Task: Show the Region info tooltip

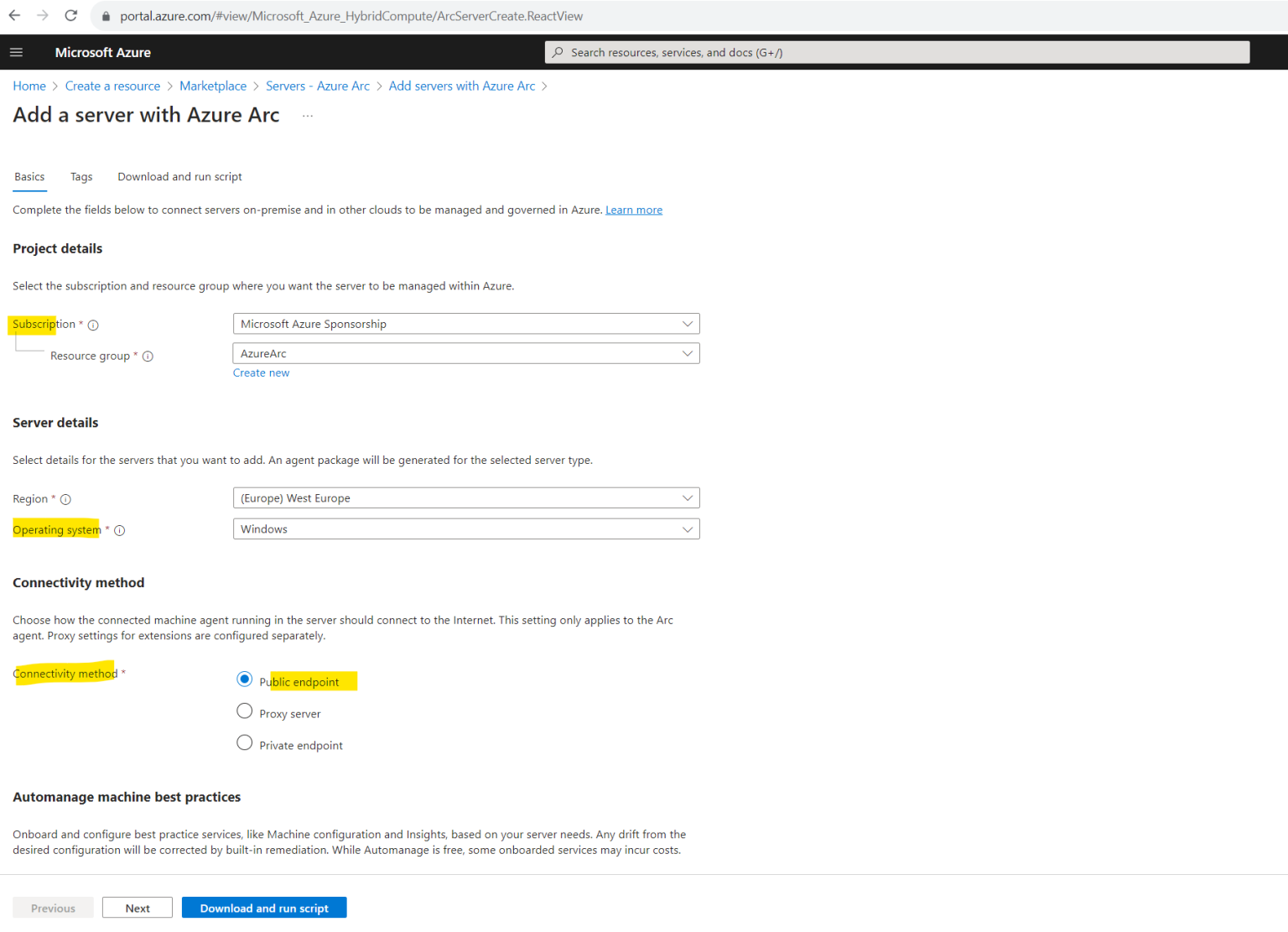Action: coord(65,498)
